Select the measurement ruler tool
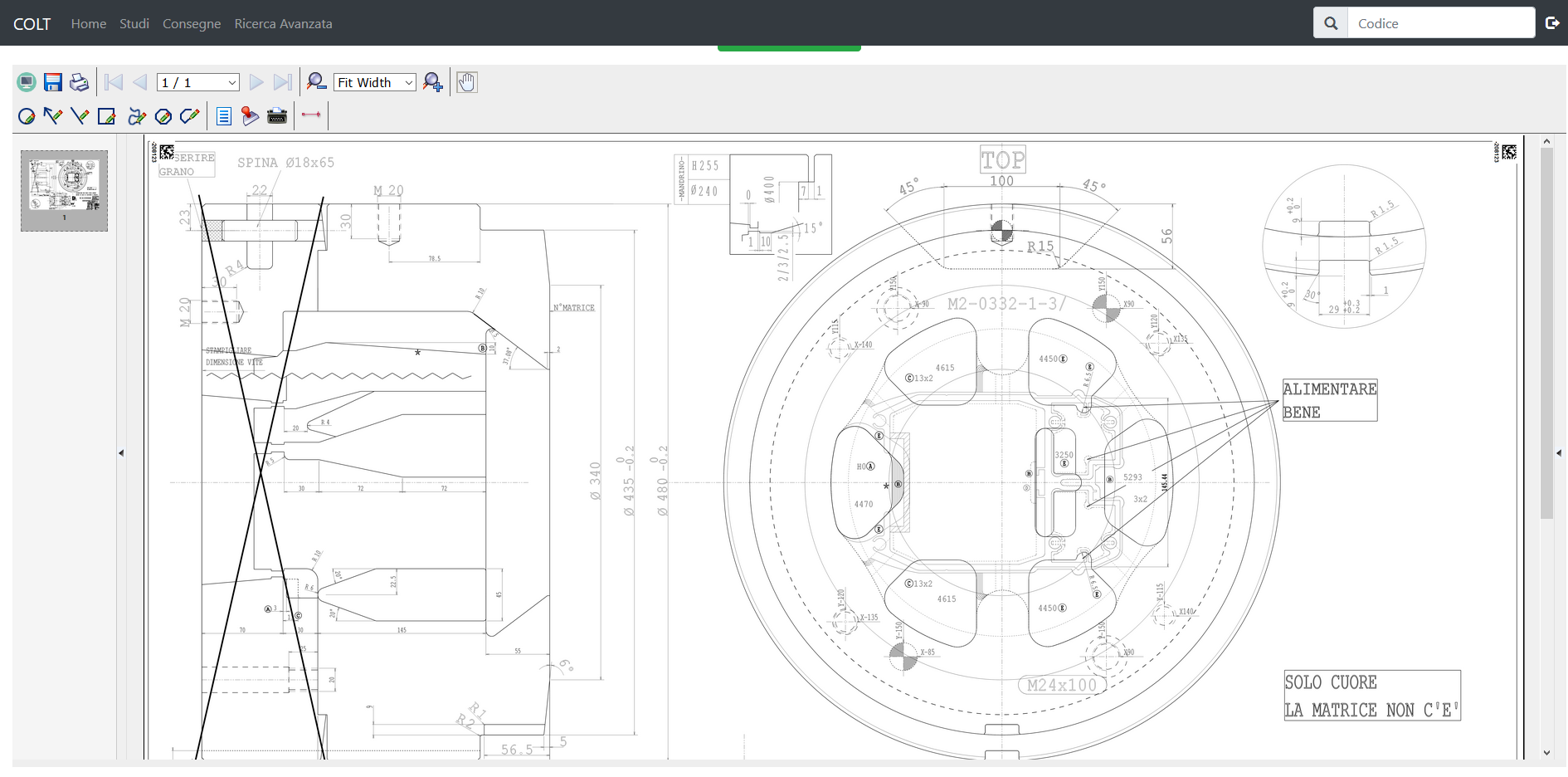The image size is (1568, 777). pyautogui.click(x=311, y=115)
